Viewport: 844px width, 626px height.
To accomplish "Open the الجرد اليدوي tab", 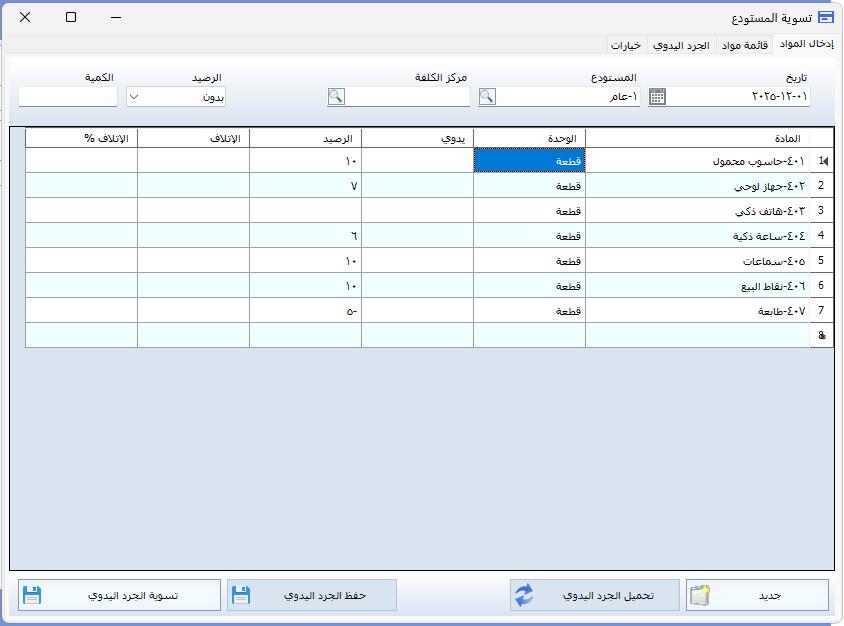I will point(682,45).
